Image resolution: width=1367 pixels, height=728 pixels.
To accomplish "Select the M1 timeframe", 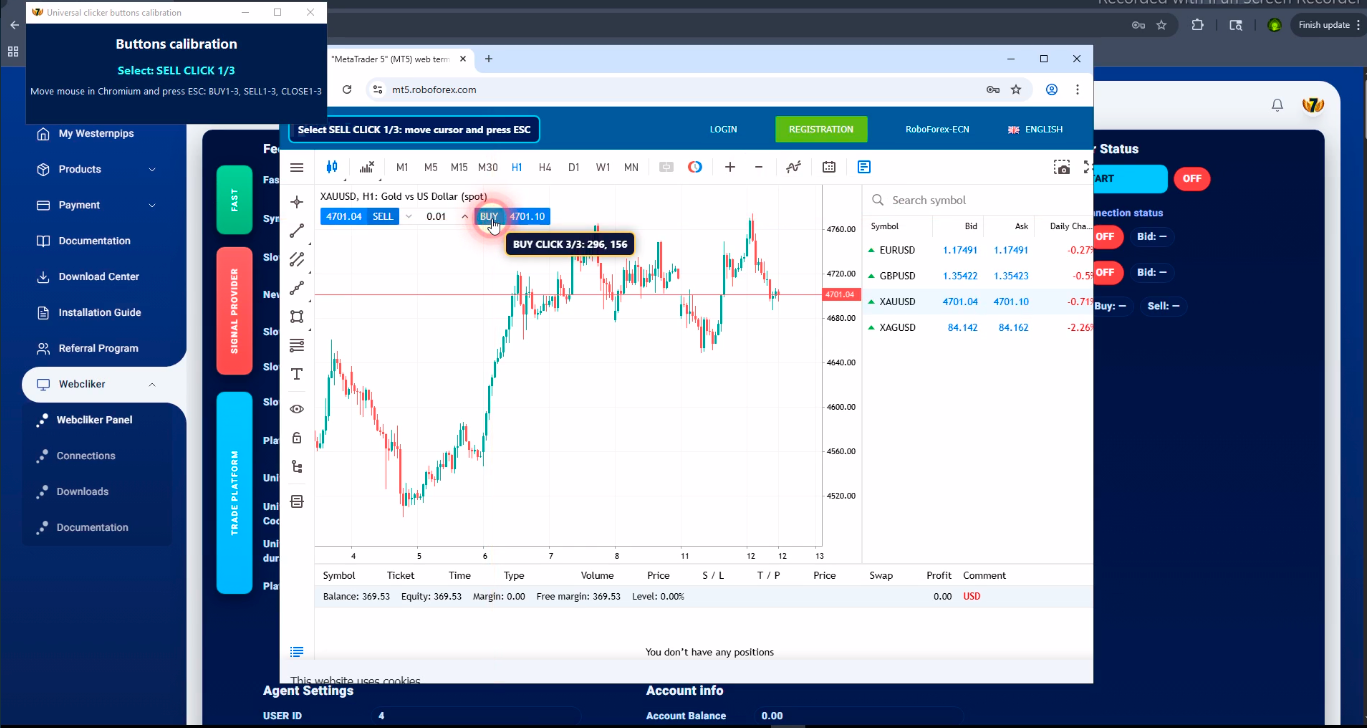I will point(402,167).
